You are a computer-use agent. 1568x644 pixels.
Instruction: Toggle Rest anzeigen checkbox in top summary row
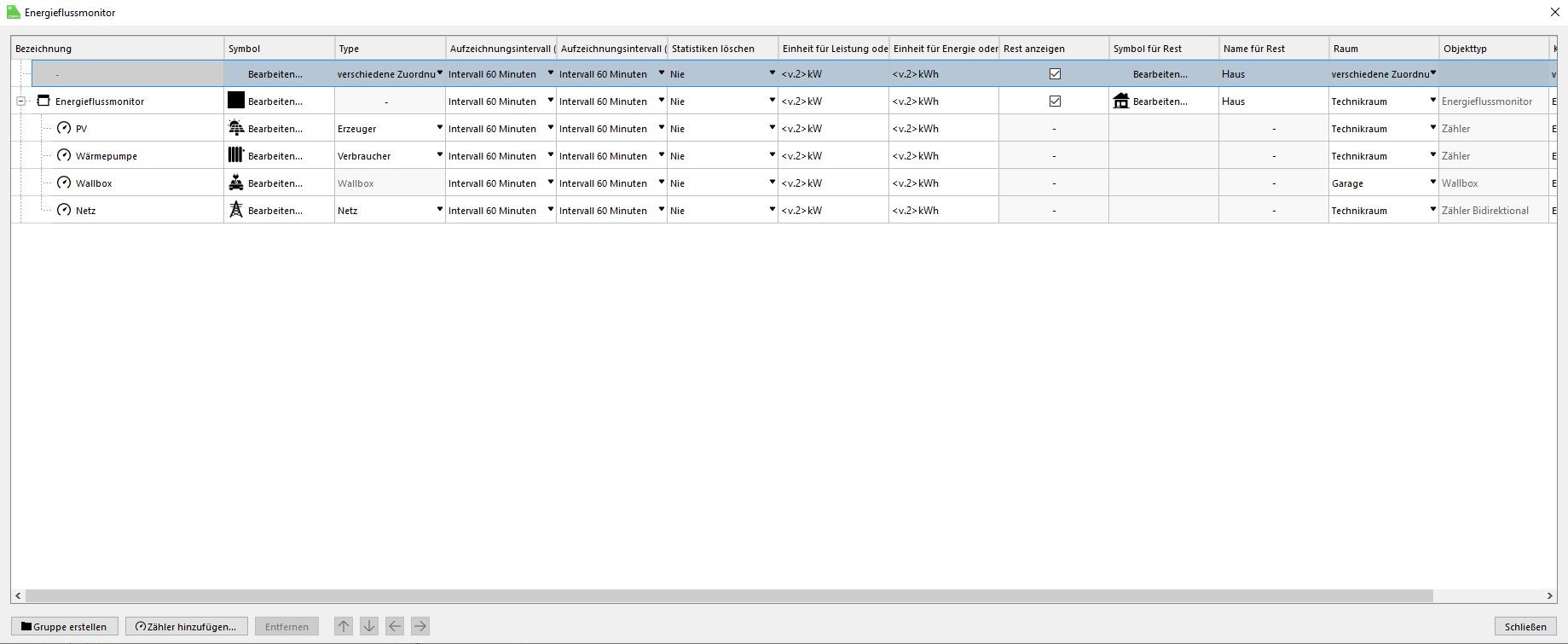click(1055, 74)
